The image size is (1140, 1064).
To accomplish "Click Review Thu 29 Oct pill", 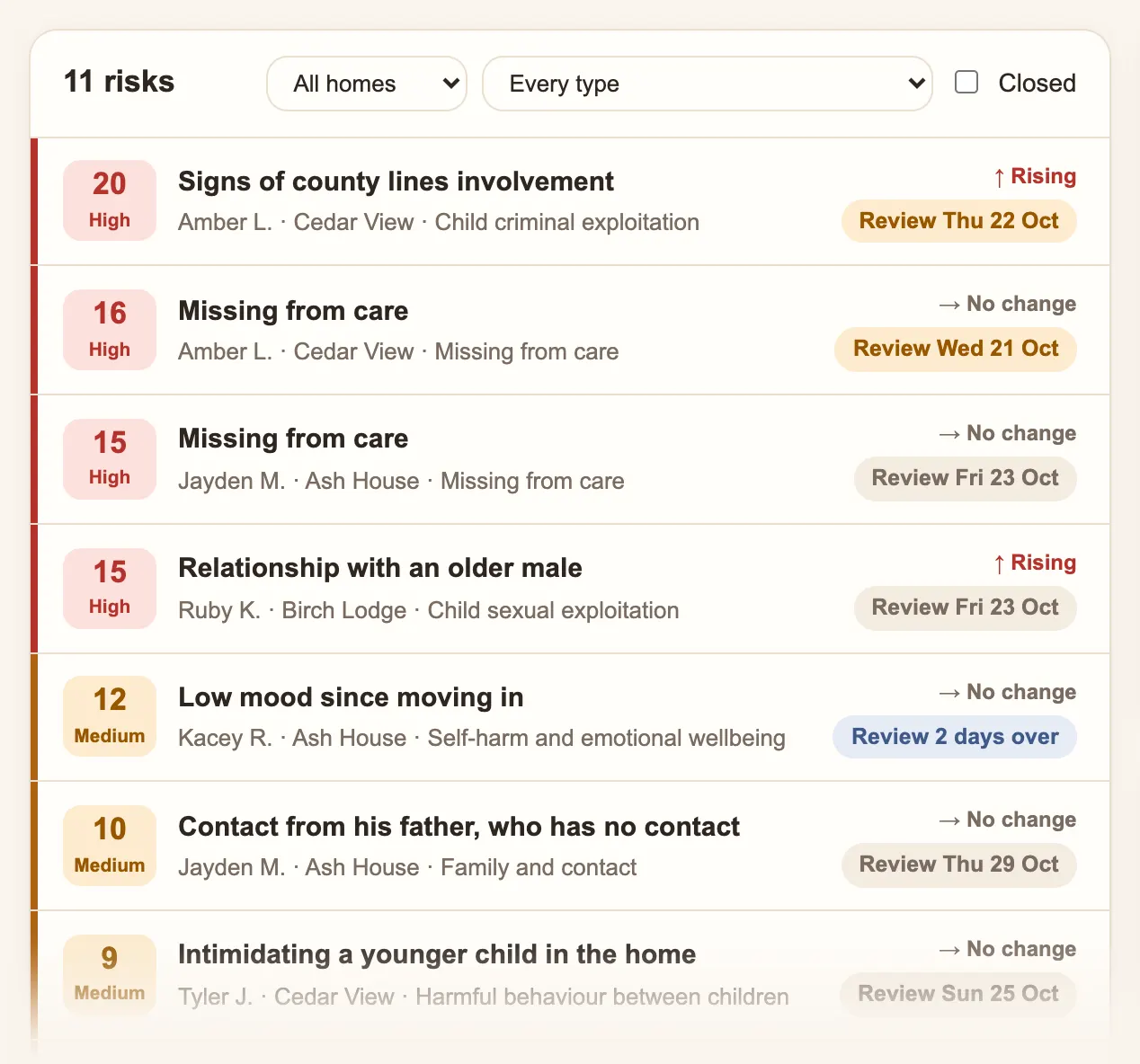I will pyautogui.click(x=958, y=864).
